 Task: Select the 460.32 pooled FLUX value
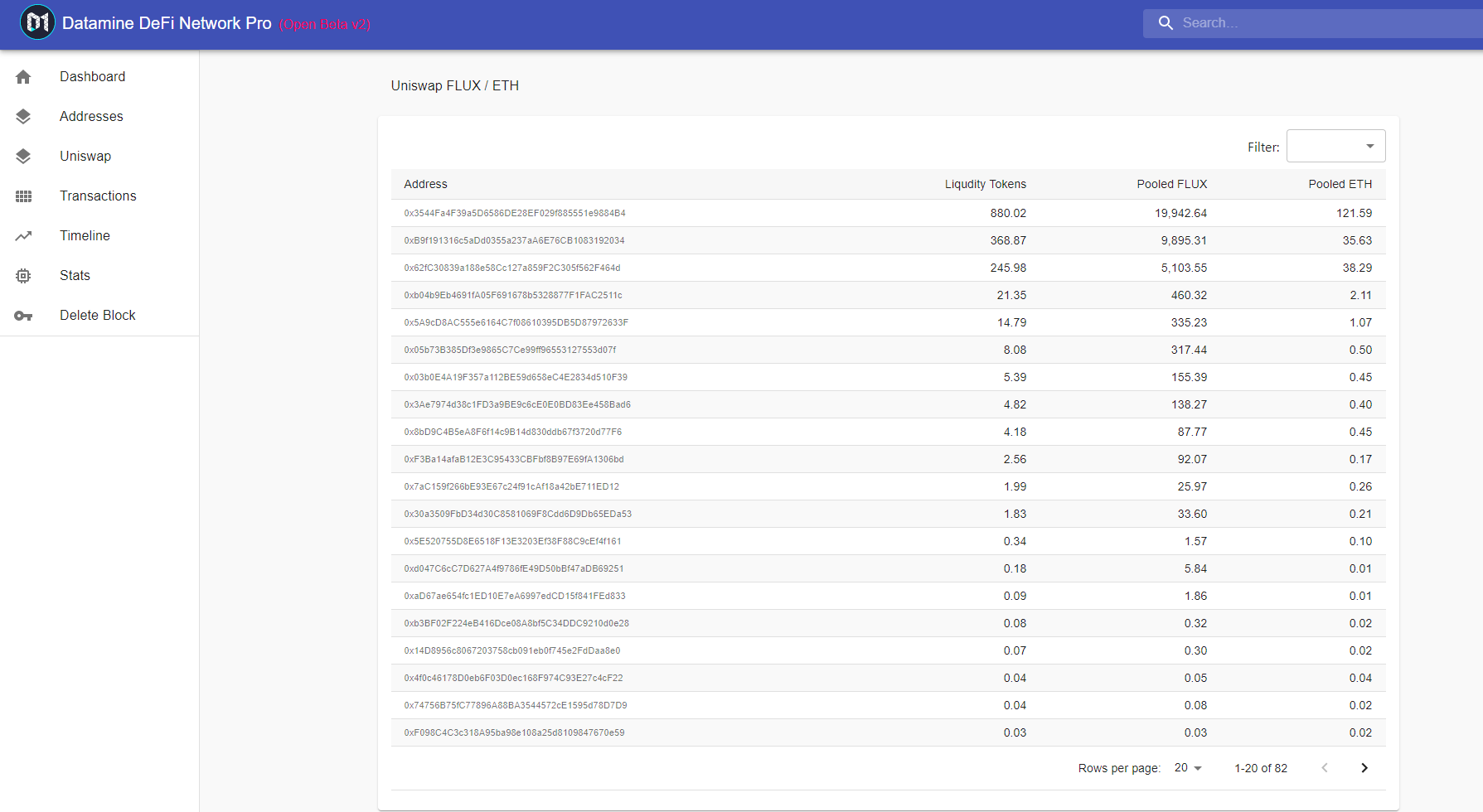click(x=1189, y=295)
